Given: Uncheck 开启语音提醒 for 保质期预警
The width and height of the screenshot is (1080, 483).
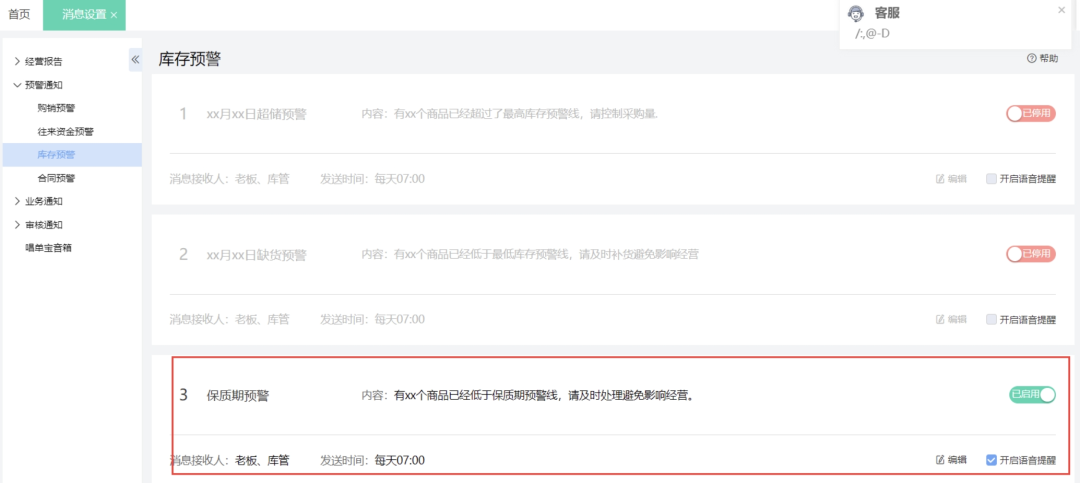Looking at the screenshot, I should [x=991, y=460].
